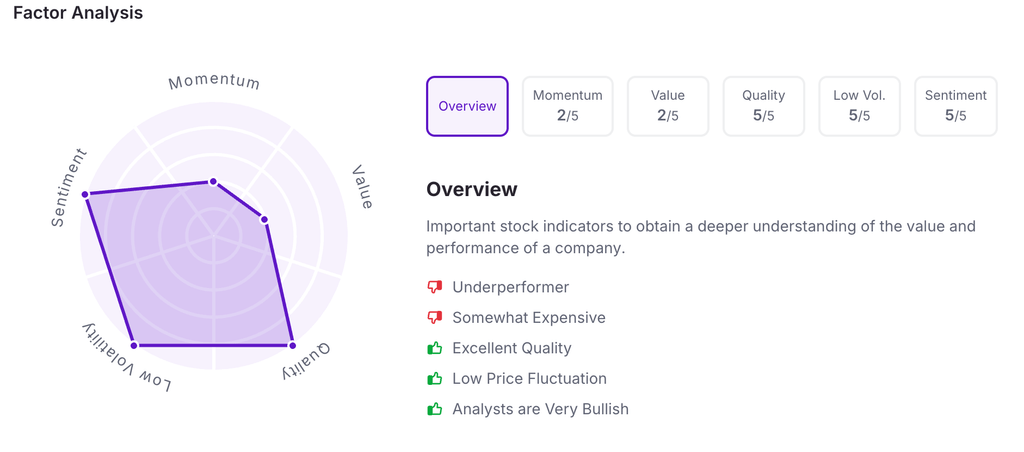This screenshot has height=452, width=1024.
Task: Click the Quality data point on radar chart
Action: click(x=292, y=345)
